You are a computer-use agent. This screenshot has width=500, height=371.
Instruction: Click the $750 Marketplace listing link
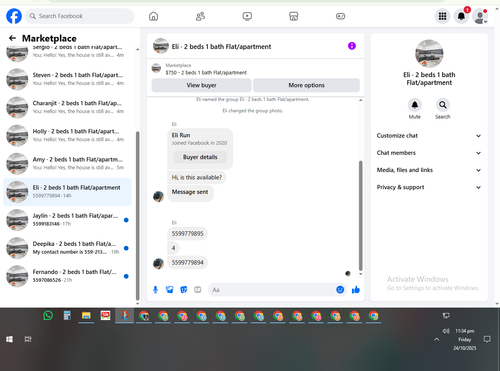coord(206,72)
